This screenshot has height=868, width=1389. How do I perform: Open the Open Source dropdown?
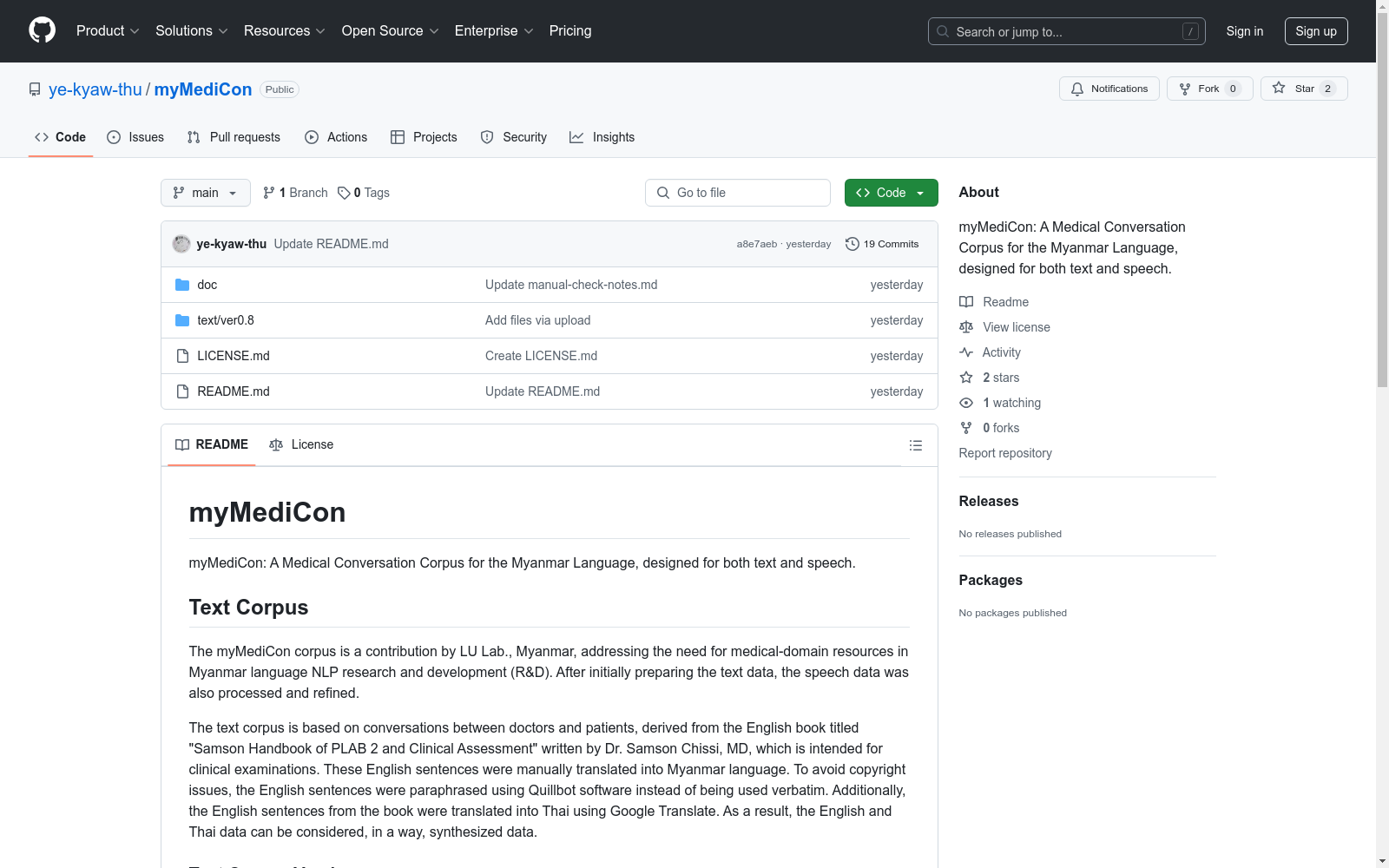click(x=390, y=30)
